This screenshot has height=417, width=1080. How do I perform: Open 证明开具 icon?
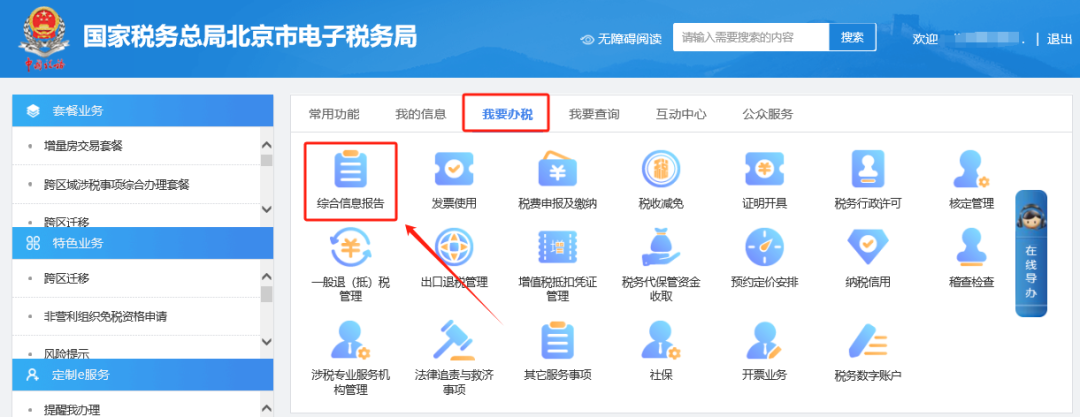(765, 170)
